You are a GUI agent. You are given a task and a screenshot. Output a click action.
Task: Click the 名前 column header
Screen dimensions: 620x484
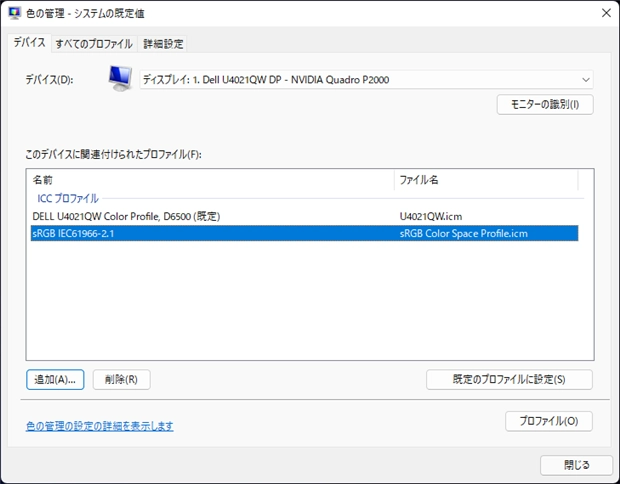[x=212, y=180]
